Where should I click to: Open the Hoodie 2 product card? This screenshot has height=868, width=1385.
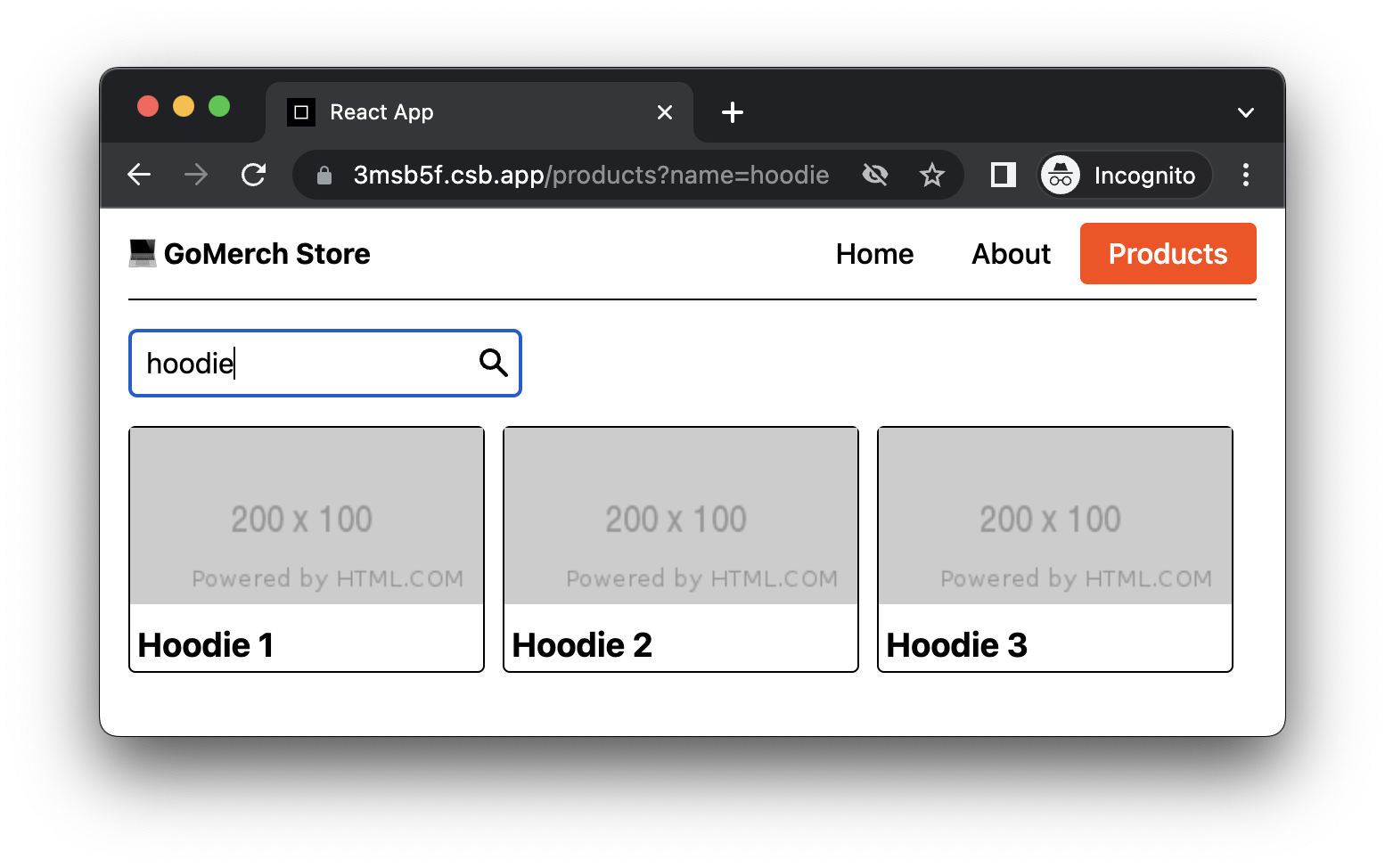point(680,549)
